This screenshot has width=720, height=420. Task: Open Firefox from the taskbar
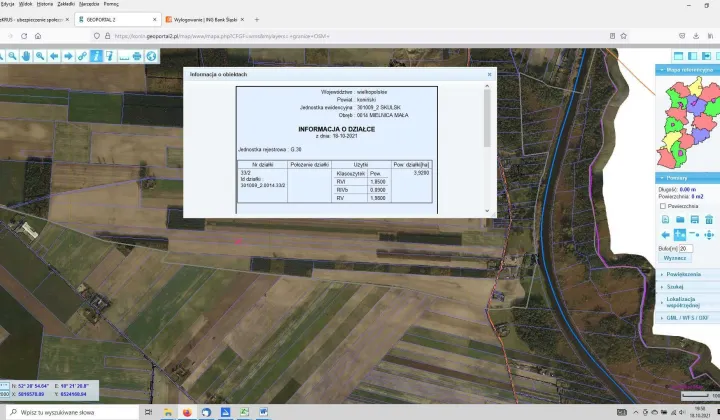(187, 412)
